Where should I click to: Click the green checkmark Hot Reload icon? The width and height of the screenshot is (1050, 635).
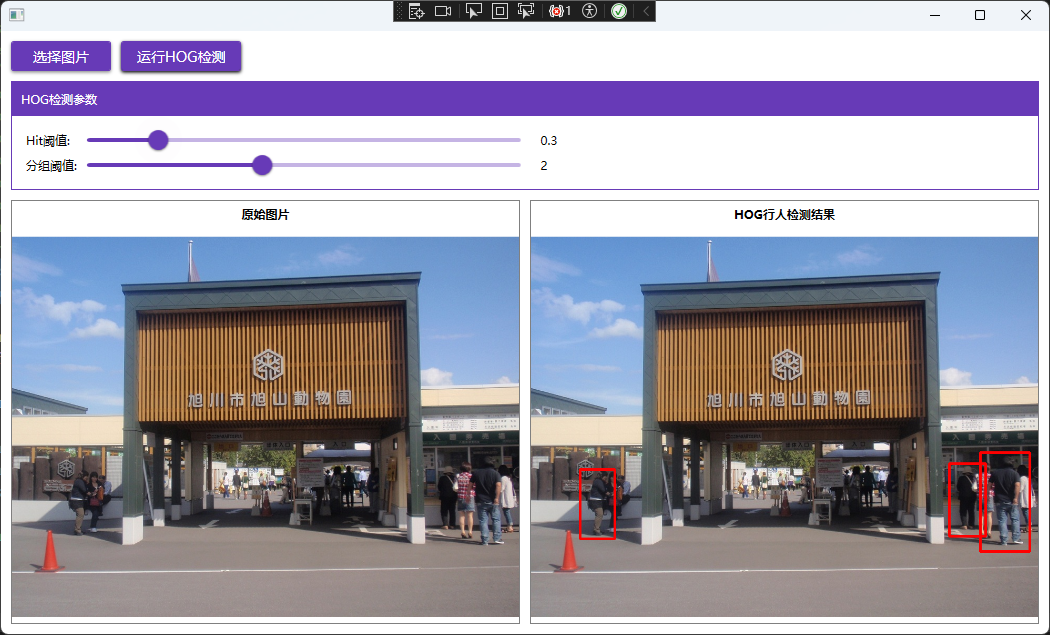[619, 11]
